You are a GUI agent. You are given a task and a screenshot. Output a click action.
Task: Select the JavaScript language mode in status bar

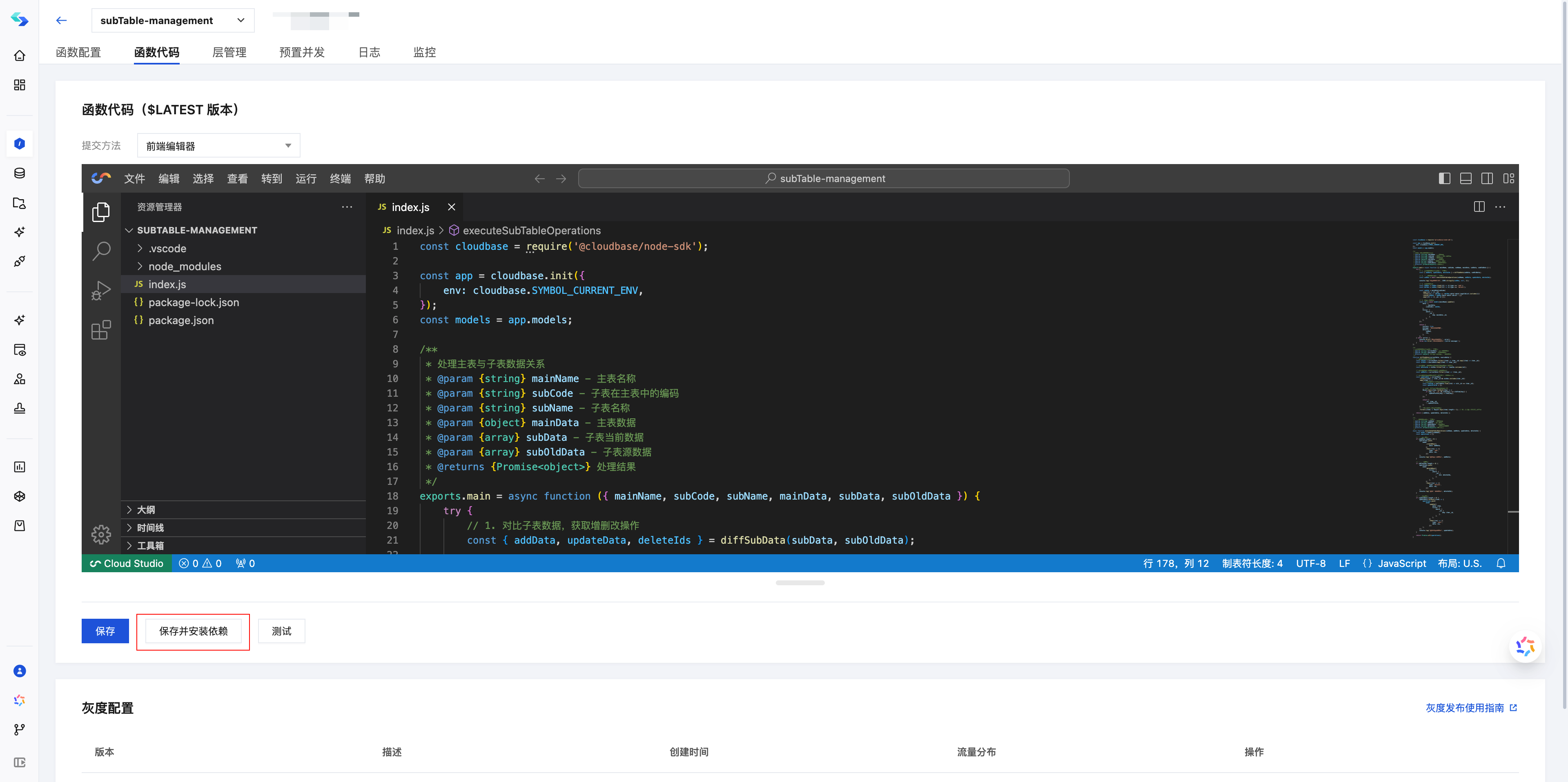(1401, 564)
